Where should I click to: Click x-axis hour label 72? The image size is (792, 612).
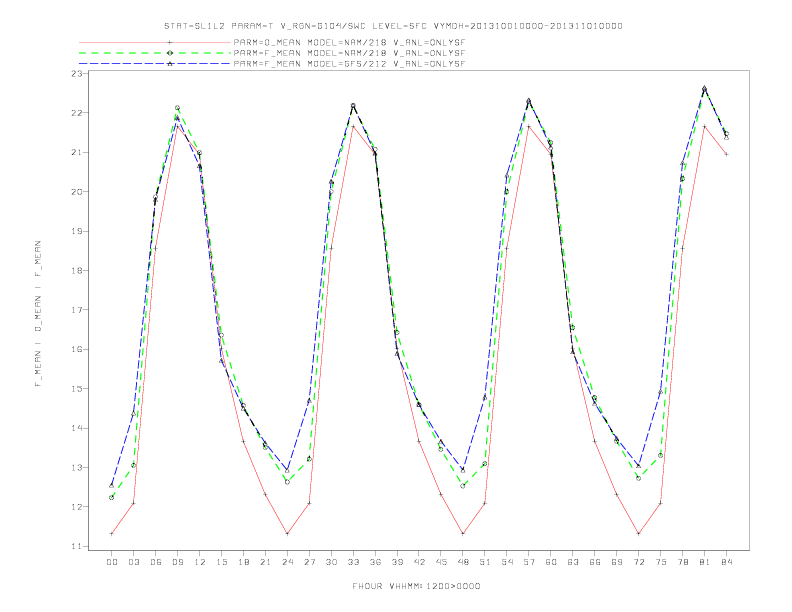coord(639,562)
